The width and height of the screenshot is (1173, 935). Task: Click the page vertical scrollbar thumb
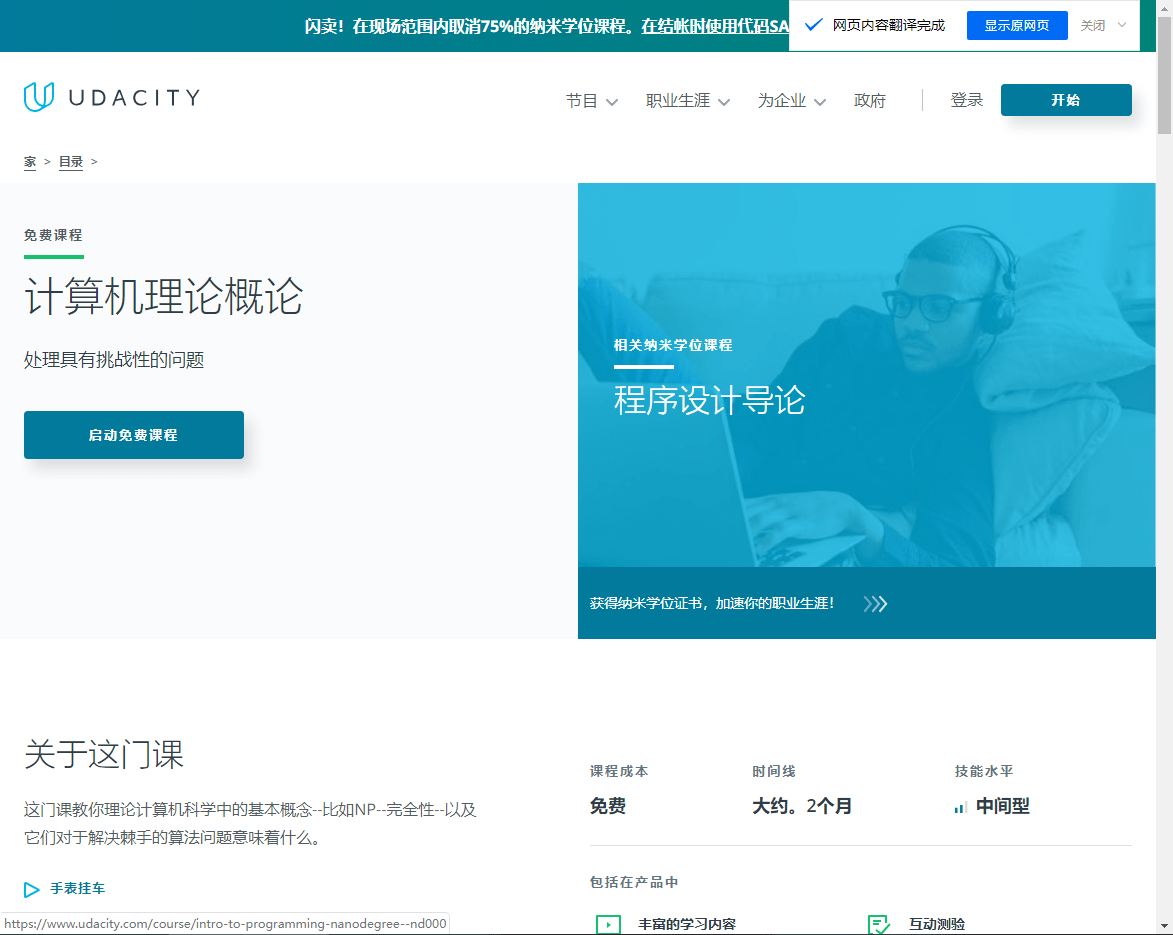[1165, 75]
